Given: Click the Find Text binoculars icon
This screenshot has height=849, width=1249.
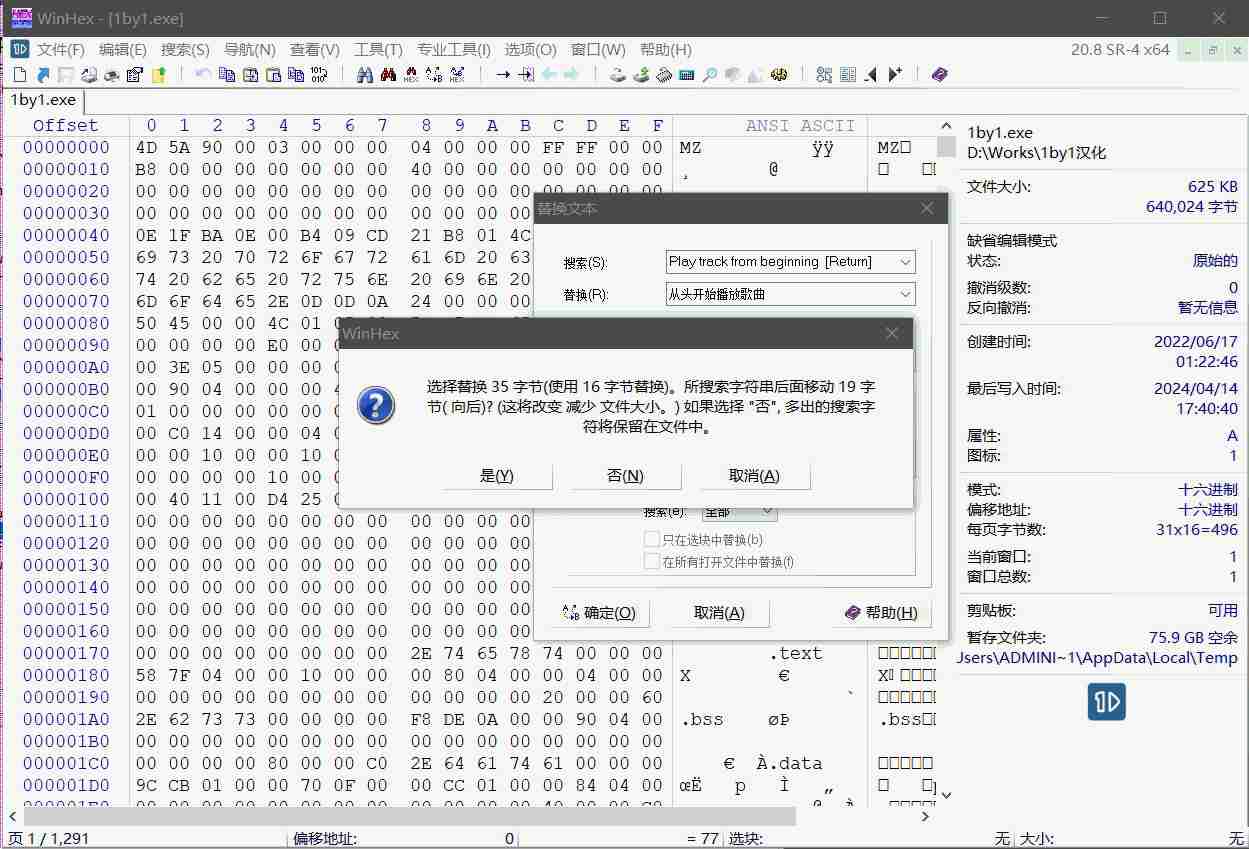Looking at the screenshot, I should tap(365, 75).
